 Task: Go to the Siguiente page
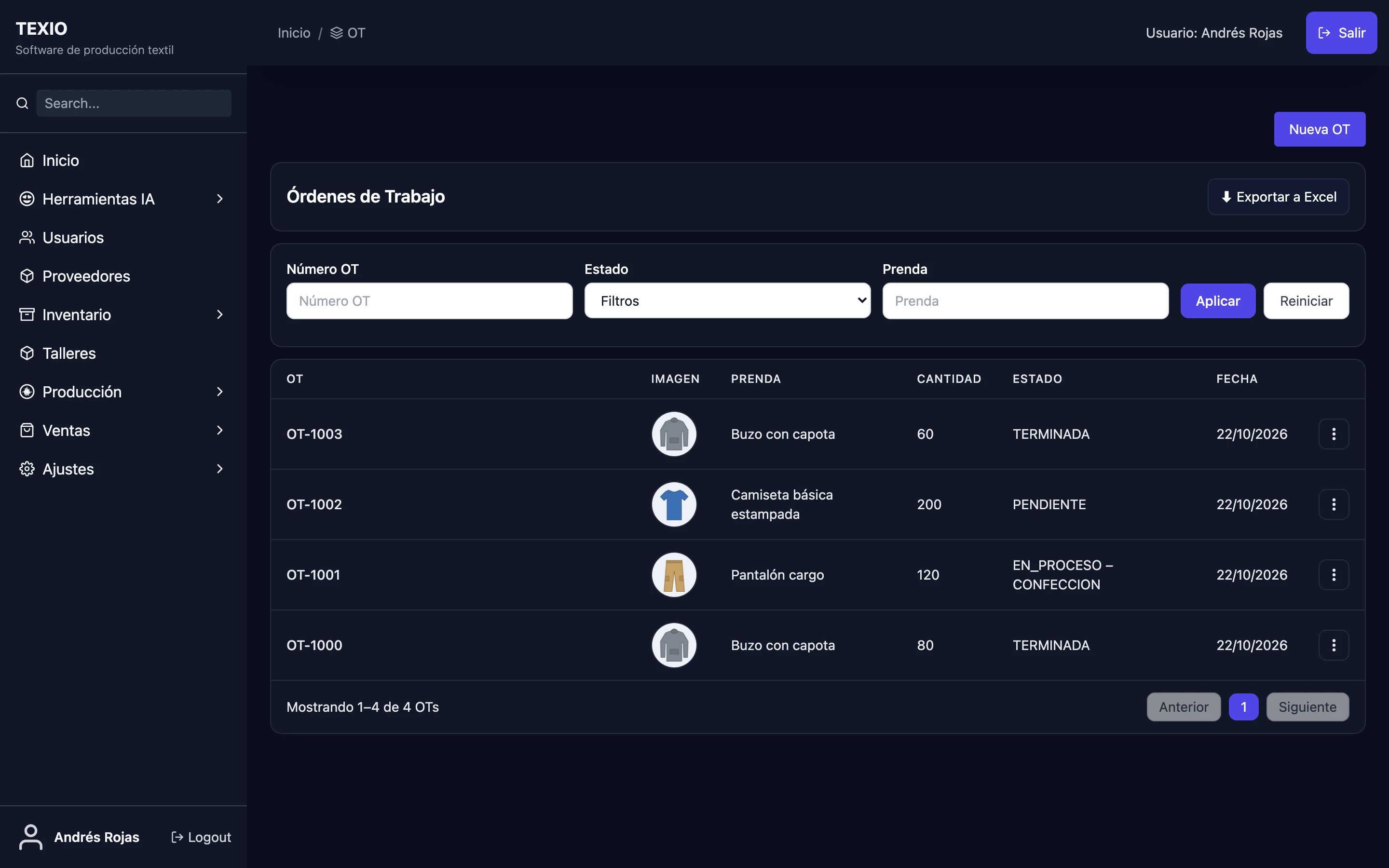pyautogui.click(x=1307, y=706)
